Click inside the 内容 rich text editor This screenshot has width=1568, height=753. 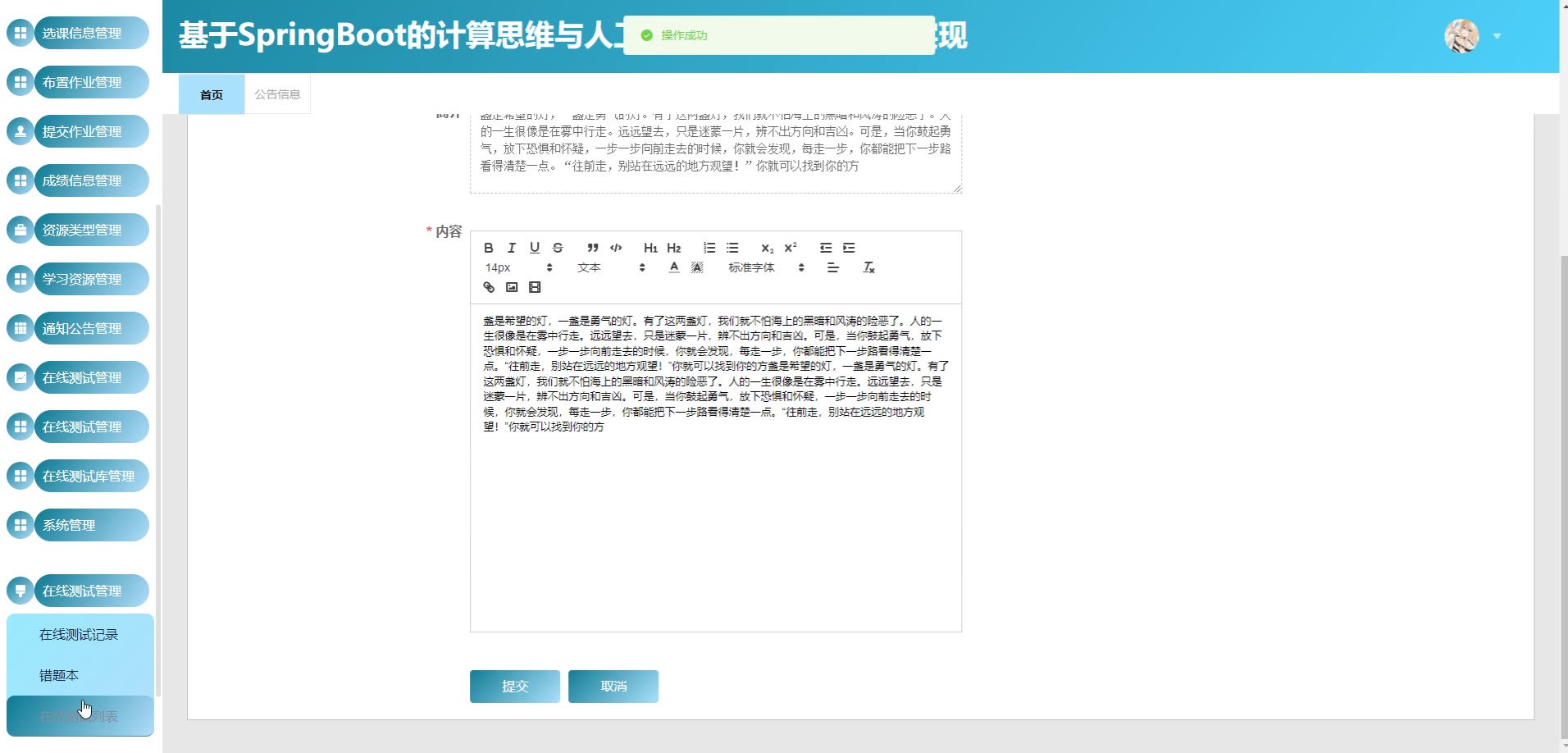pyautogui.click(x=716, y=468)
